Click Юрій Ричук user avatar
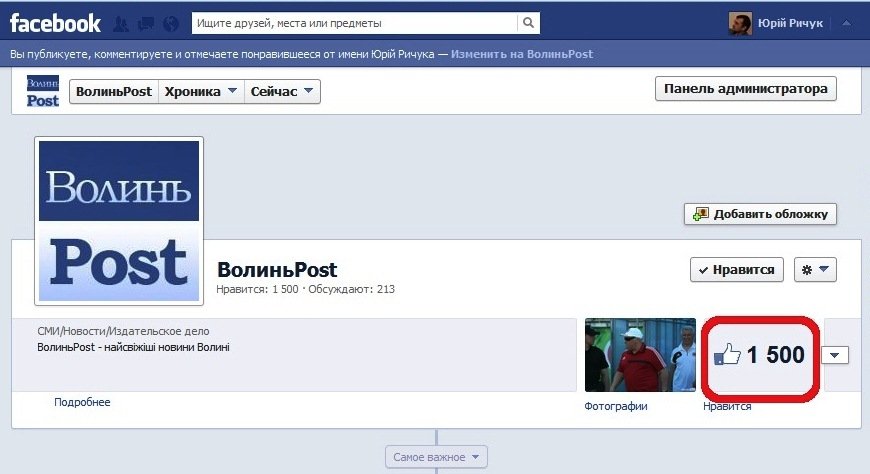 pos(741,23)
